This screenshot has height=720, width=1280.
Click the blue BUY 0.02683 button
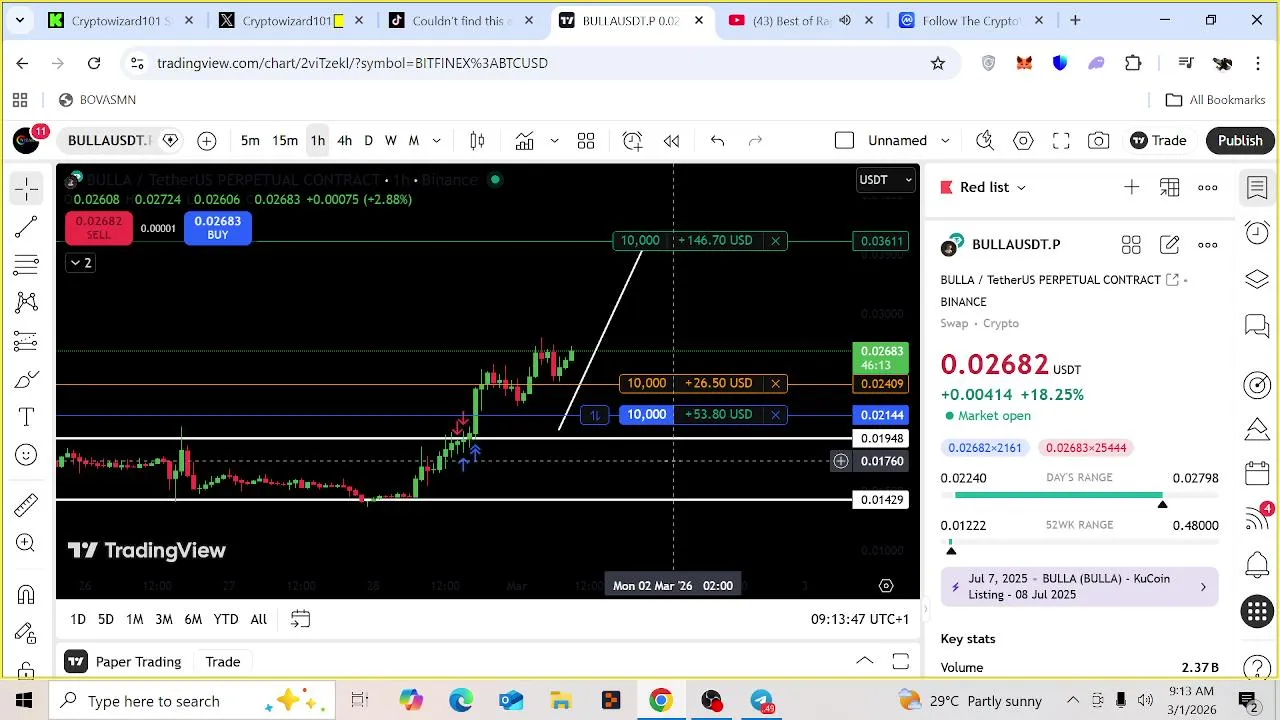(217, 228)
